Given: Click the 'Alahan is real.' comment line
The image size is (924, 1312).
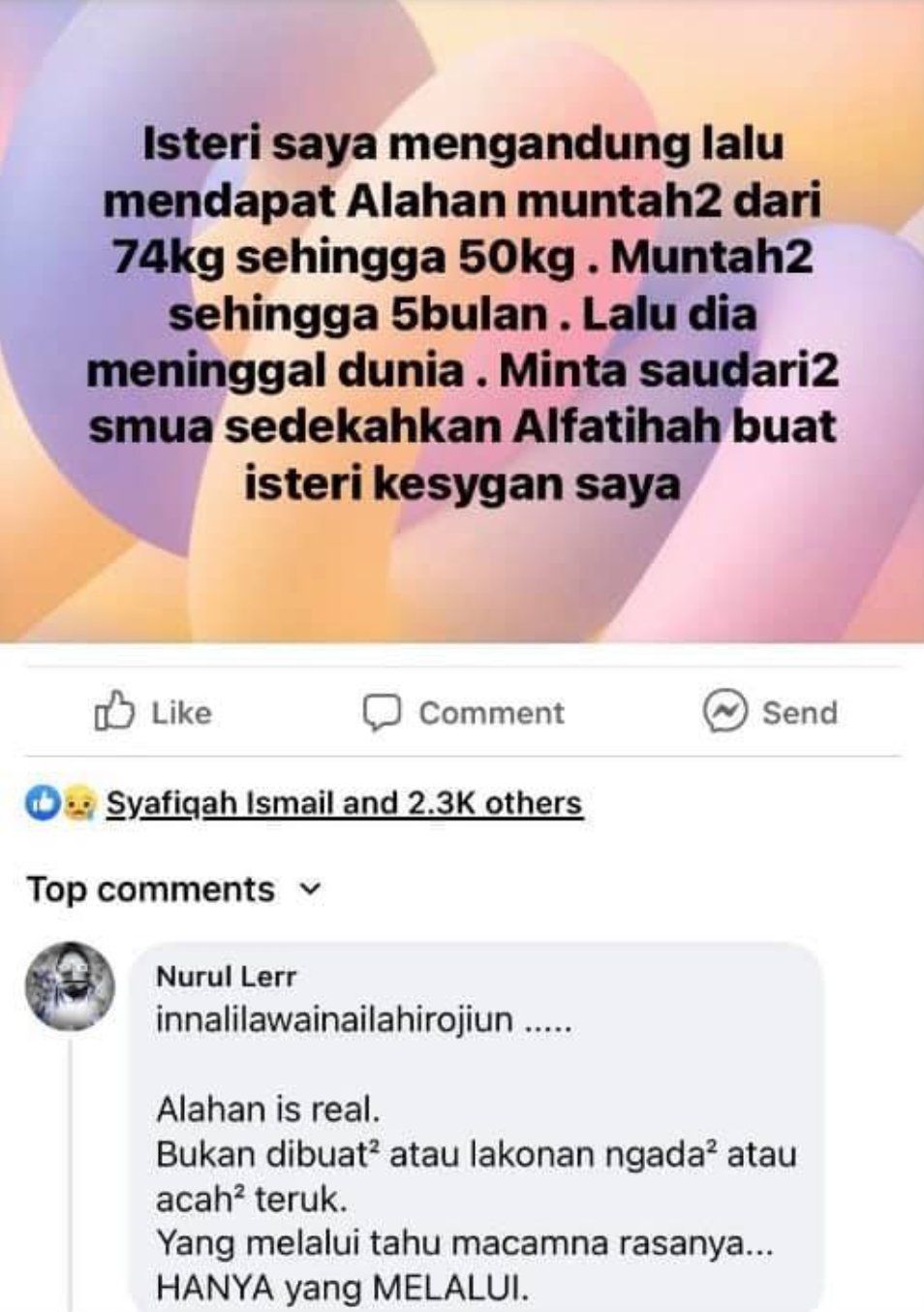Looking at the screenshot, I should 268,1109.
